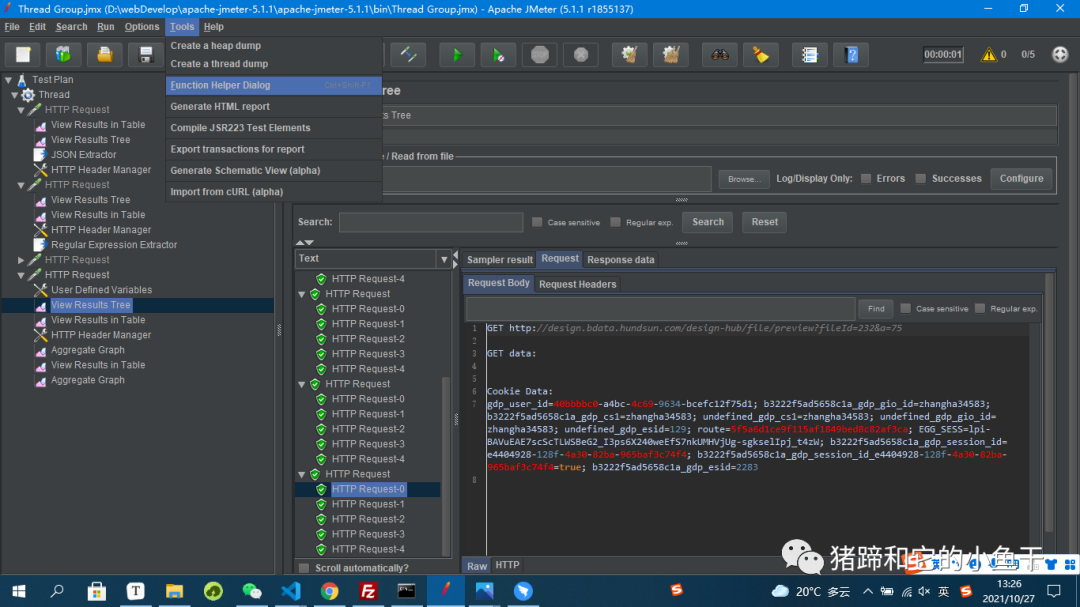Enable the Successes checkbox

[921, 179]
